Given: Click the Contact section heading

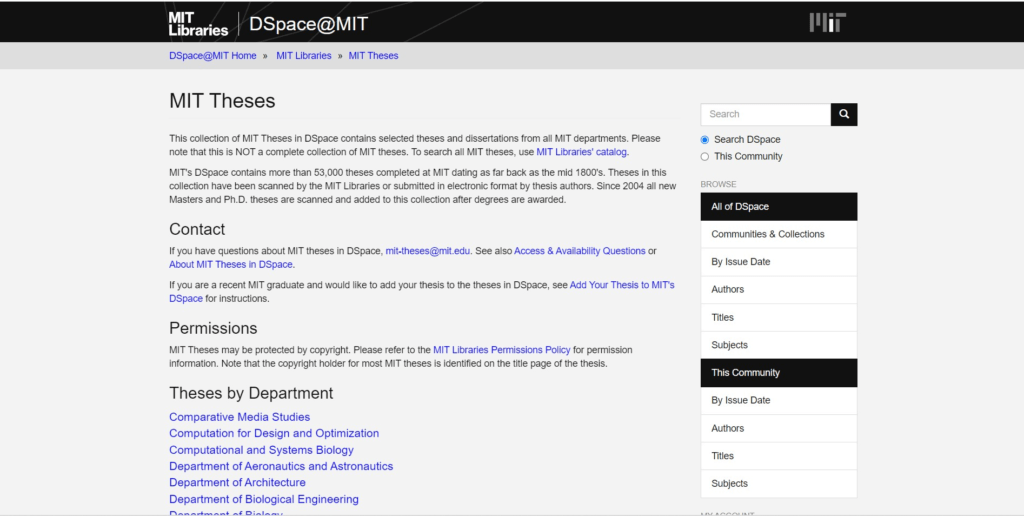Looking at the screenshot, I should pos(197,229).
